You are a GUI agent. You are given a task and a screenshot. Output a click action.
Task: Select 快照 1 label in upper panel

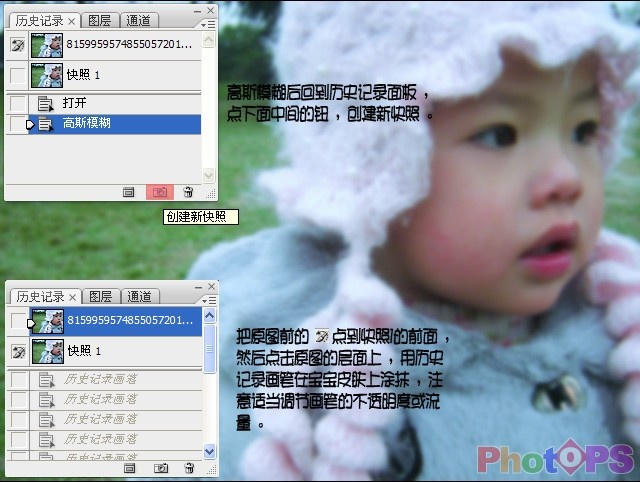point(83,75)
